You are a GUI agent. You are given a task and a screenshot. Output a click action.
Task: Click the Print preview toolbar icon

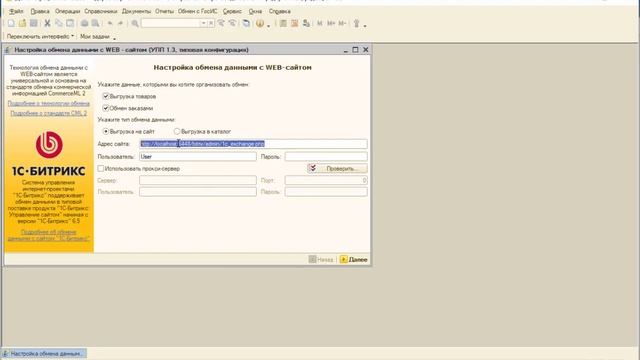tap(96, 23)
